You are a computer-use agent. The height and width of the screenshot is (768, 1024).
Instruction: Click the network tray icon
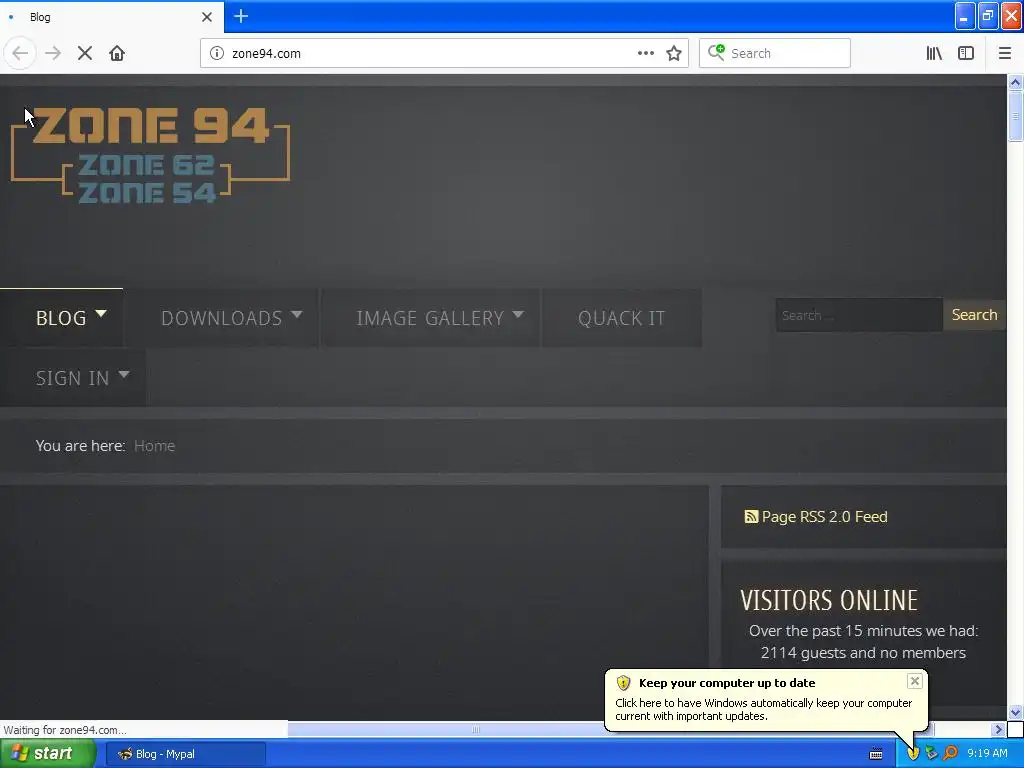(x=931, y=753)
